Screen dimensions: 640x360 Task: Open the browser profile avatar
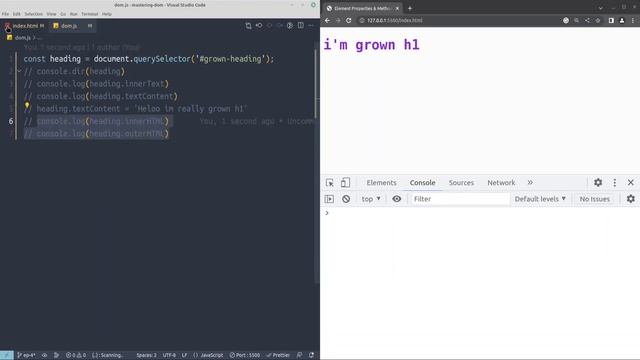point(622,20)
